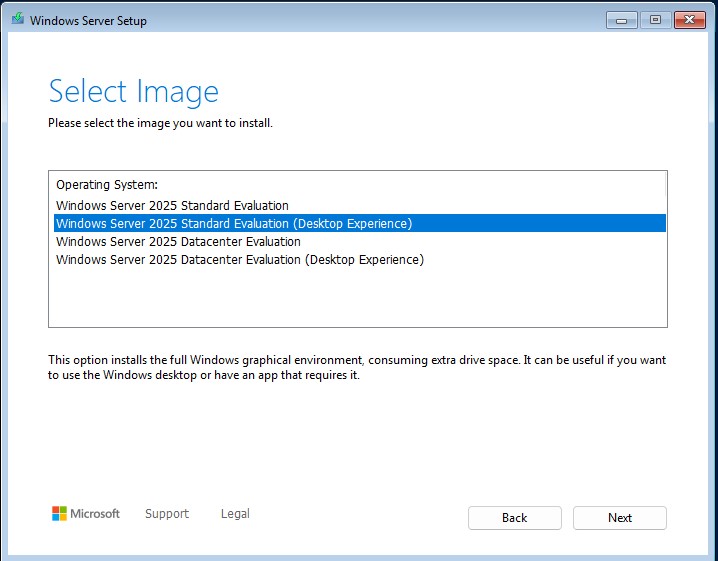Choose Standard Evaluation (Desktop Experience) image

coord(234,224)
